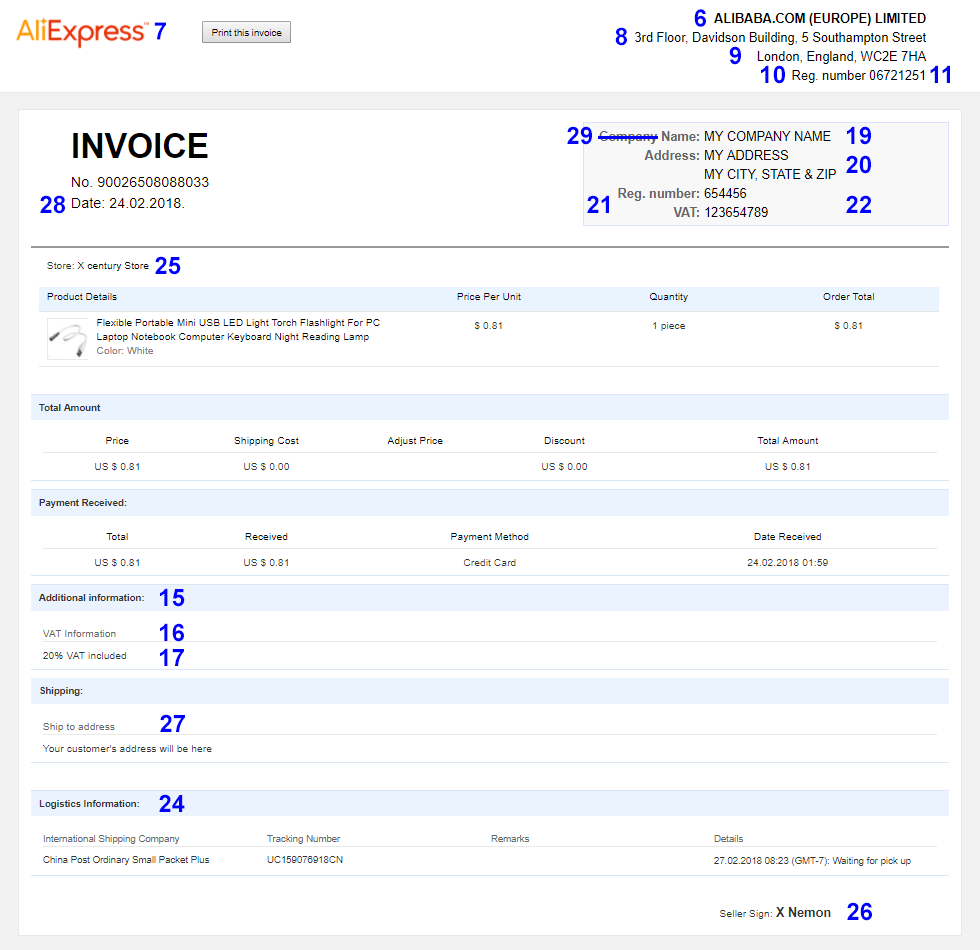Click the 20% VAT included text
980x950 pixels.
tap(84, 656)
